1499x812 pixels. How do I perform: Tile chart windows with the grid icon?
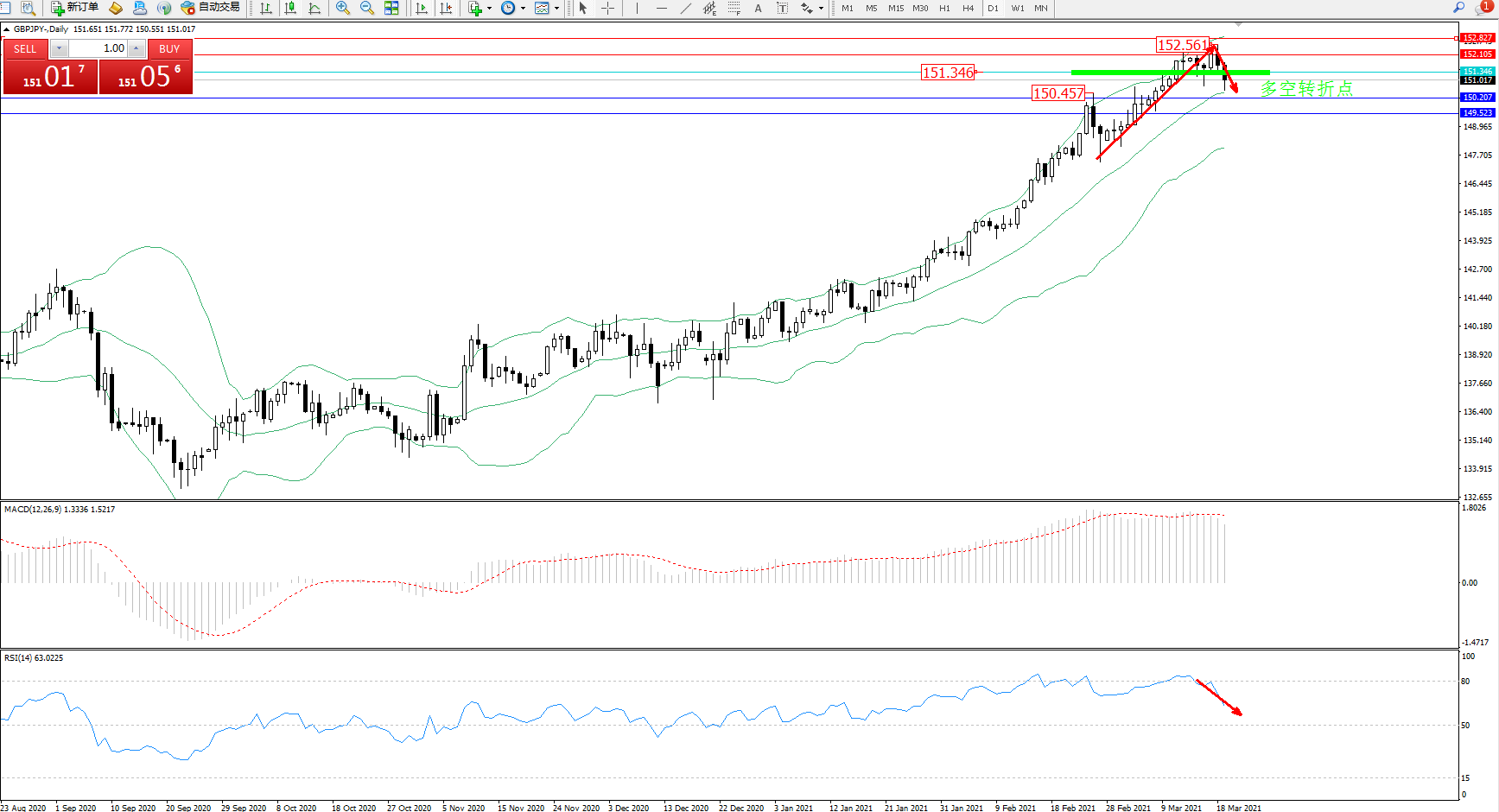(x=391, y=8)
